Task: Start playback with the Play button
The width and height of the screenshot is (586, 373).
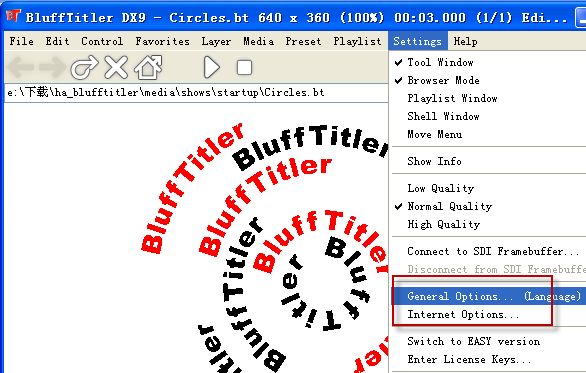Action: coord(212,68)
